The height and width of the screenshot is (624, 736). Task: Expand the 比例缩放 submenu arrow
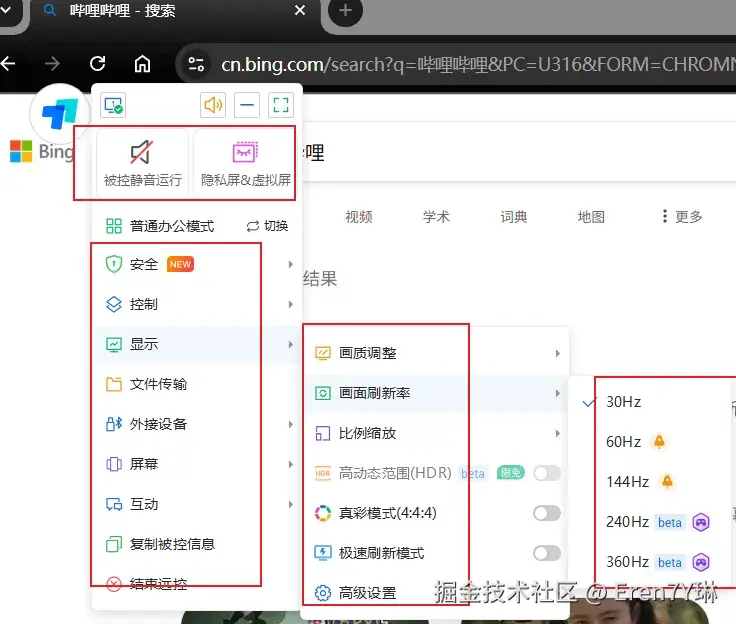[558, 433]
